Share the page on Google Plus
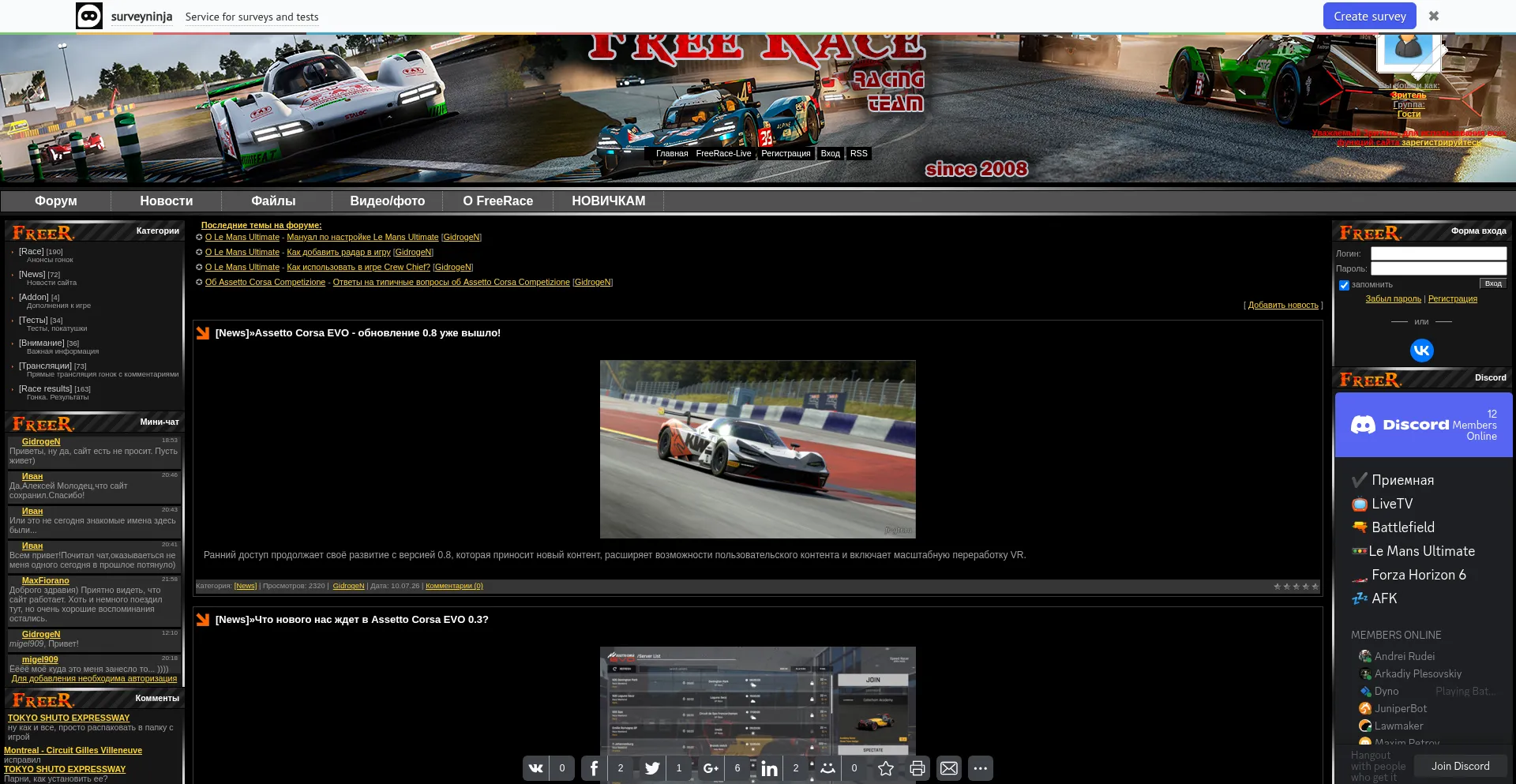 pyautogui.click(x=711, y=768)
